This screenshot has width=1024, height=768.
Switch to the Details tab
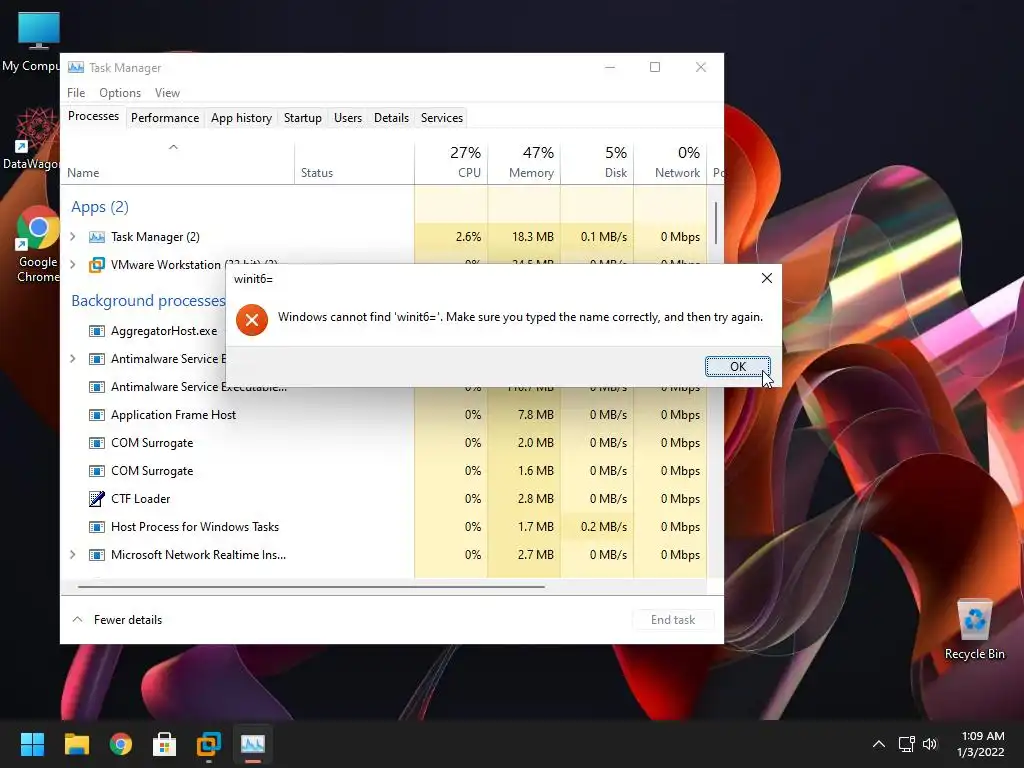(x=391, y=118)
